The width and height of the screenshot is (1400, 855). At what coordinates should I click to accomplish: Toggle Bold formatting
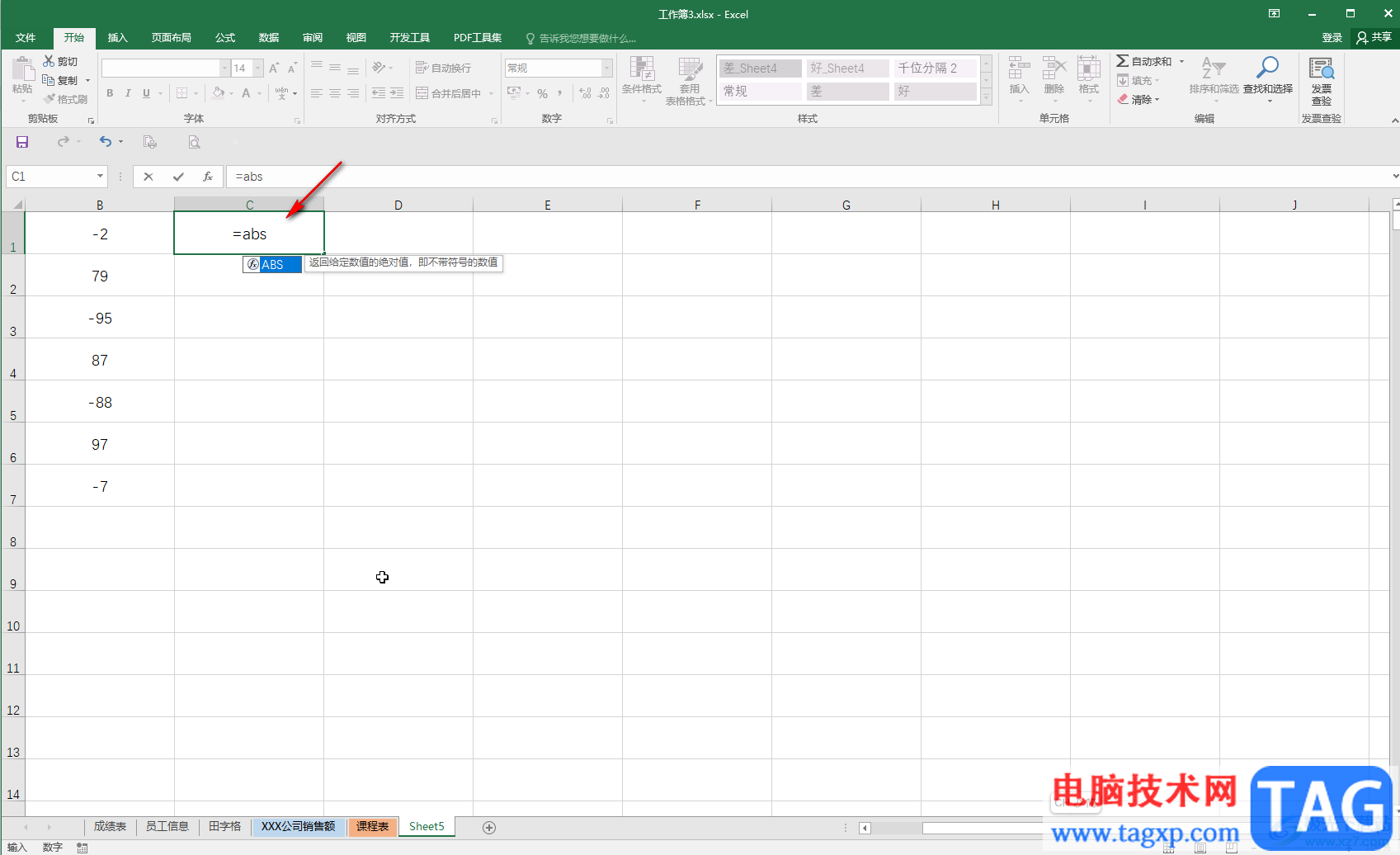pos(110,93)
